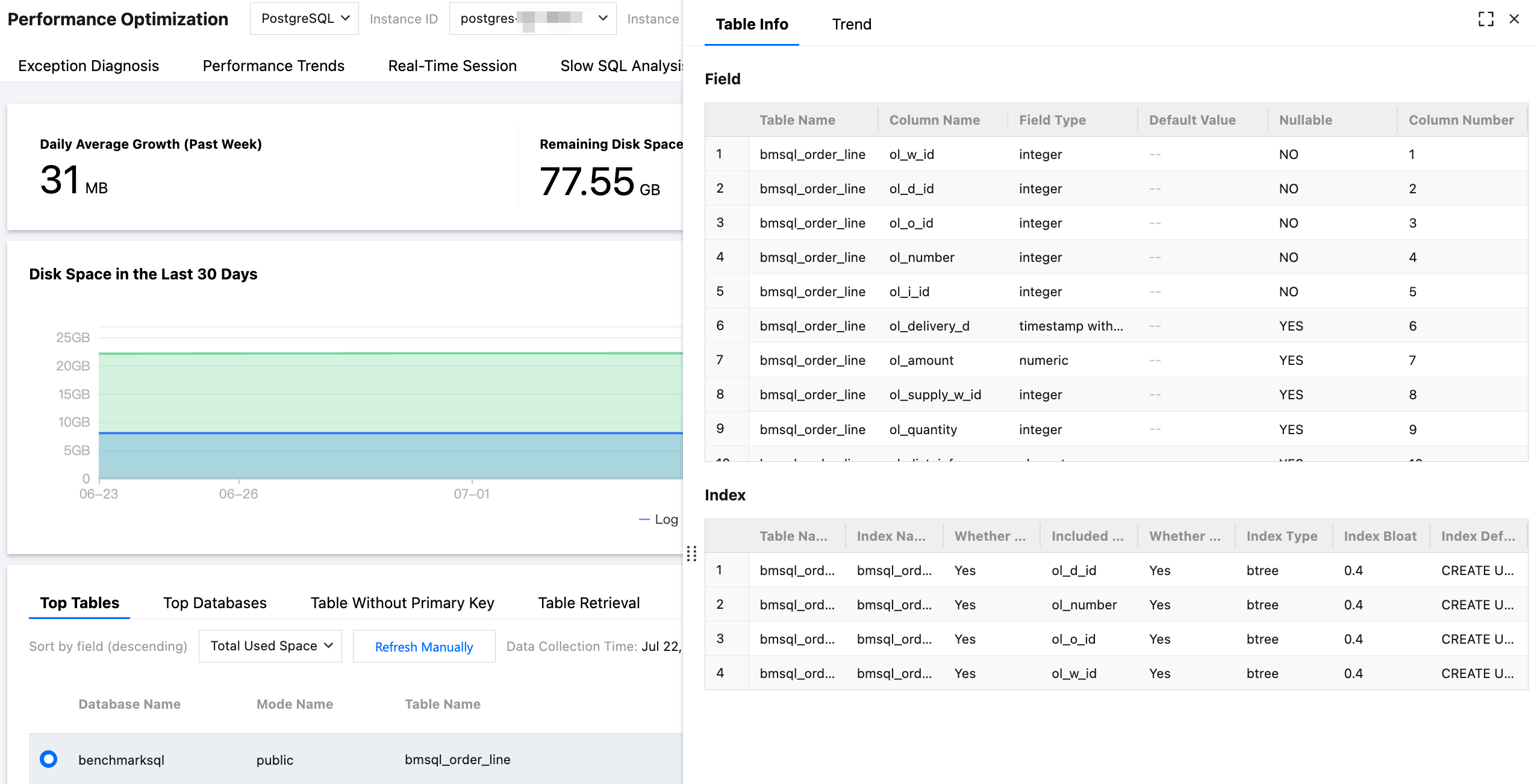Click the ol_i_id column name

(909, 291)
